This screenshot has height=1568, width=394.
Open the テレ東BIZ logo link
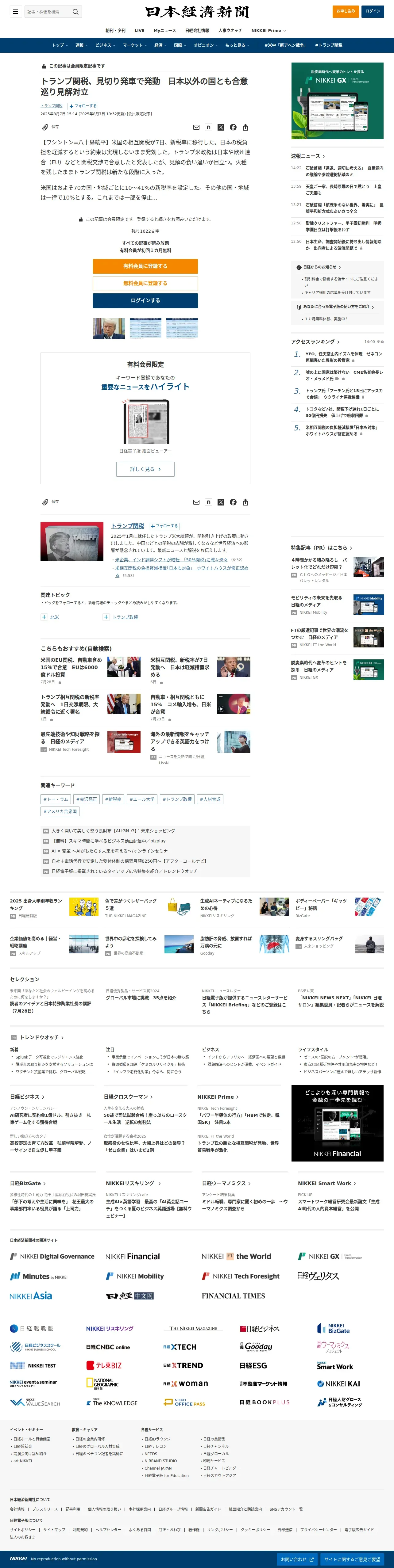103,1365
